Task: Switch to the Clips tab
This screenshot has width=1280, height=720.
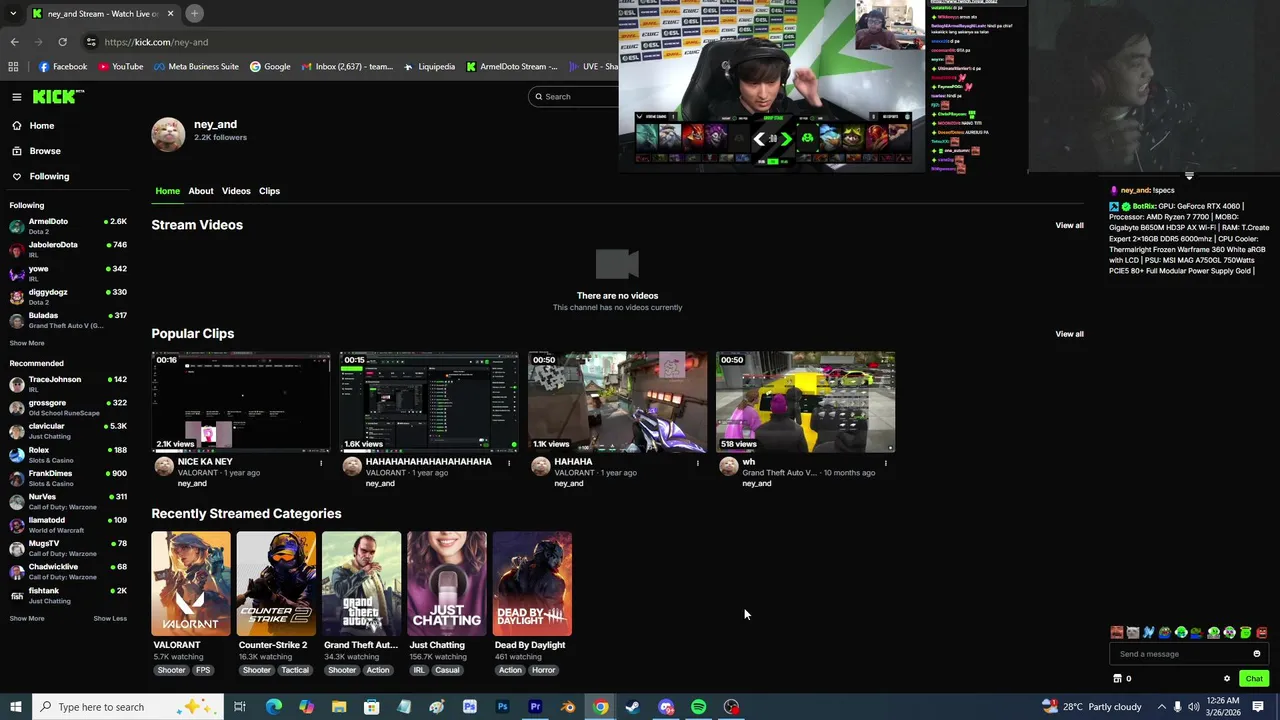Action: 269,191
